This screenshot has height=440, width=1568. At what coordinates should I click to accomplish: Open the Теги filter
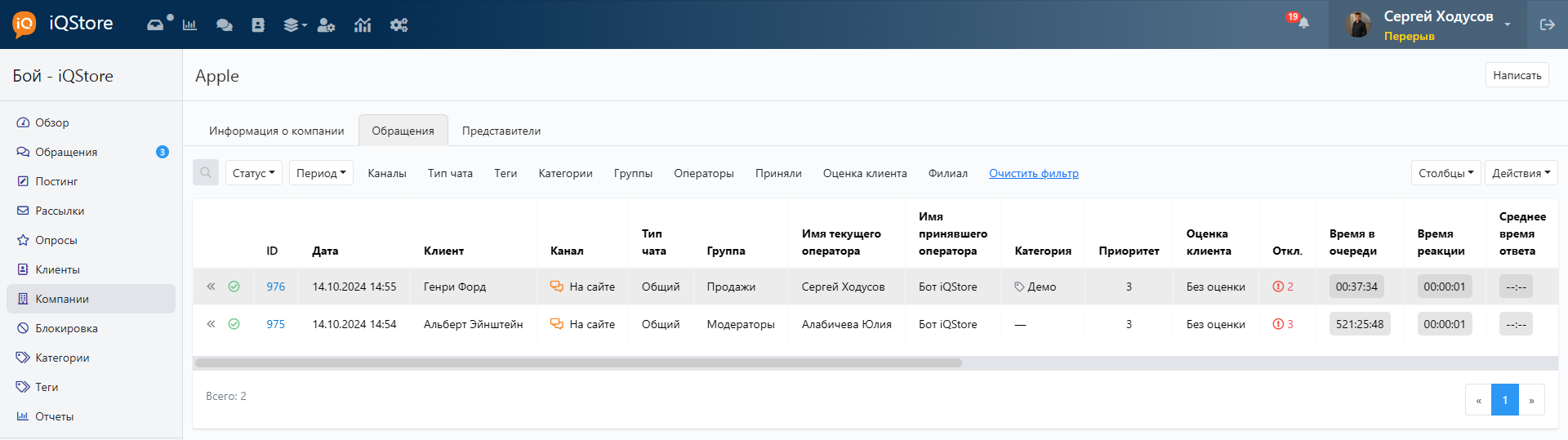506,173
